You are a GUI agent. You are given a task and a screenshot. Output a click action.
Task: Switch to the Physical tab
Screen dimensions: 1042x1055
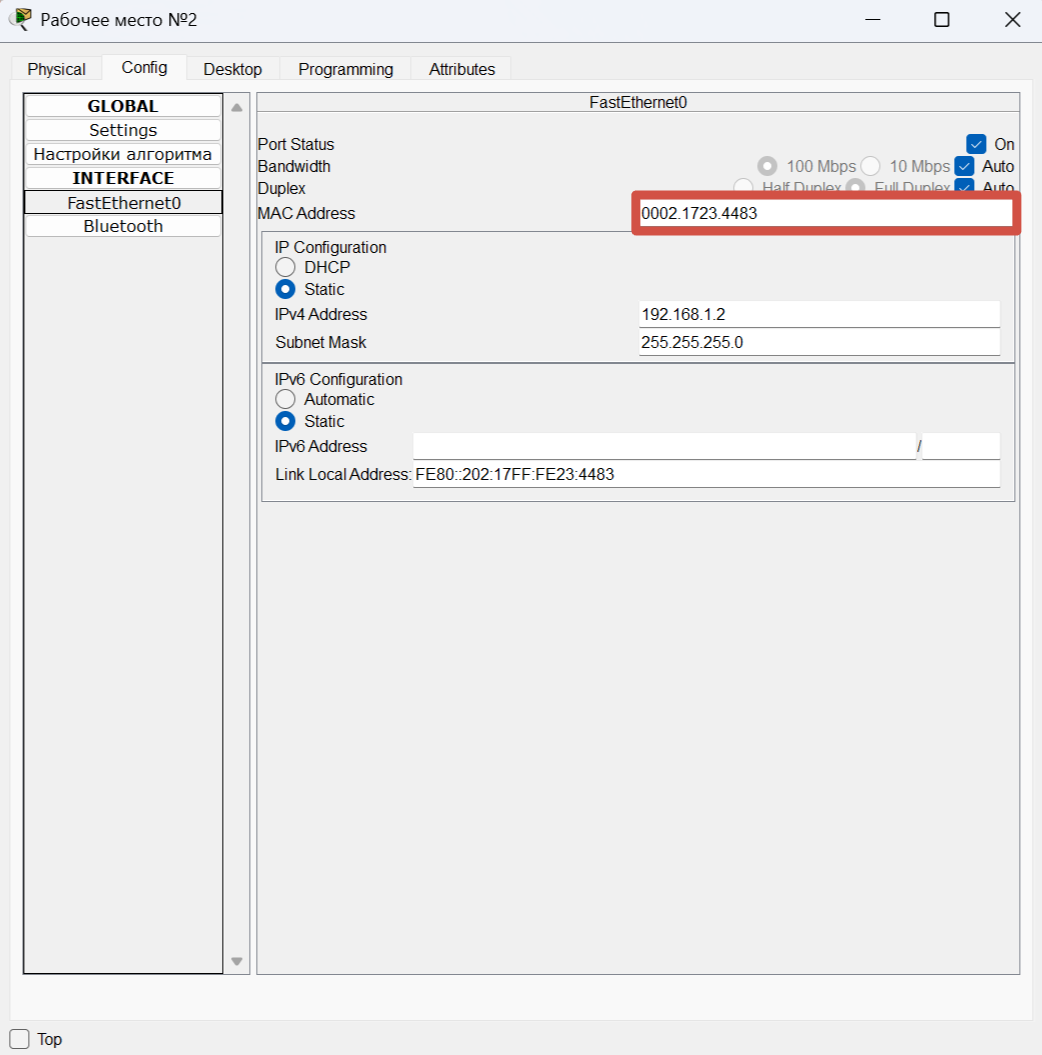pos(57,69)
